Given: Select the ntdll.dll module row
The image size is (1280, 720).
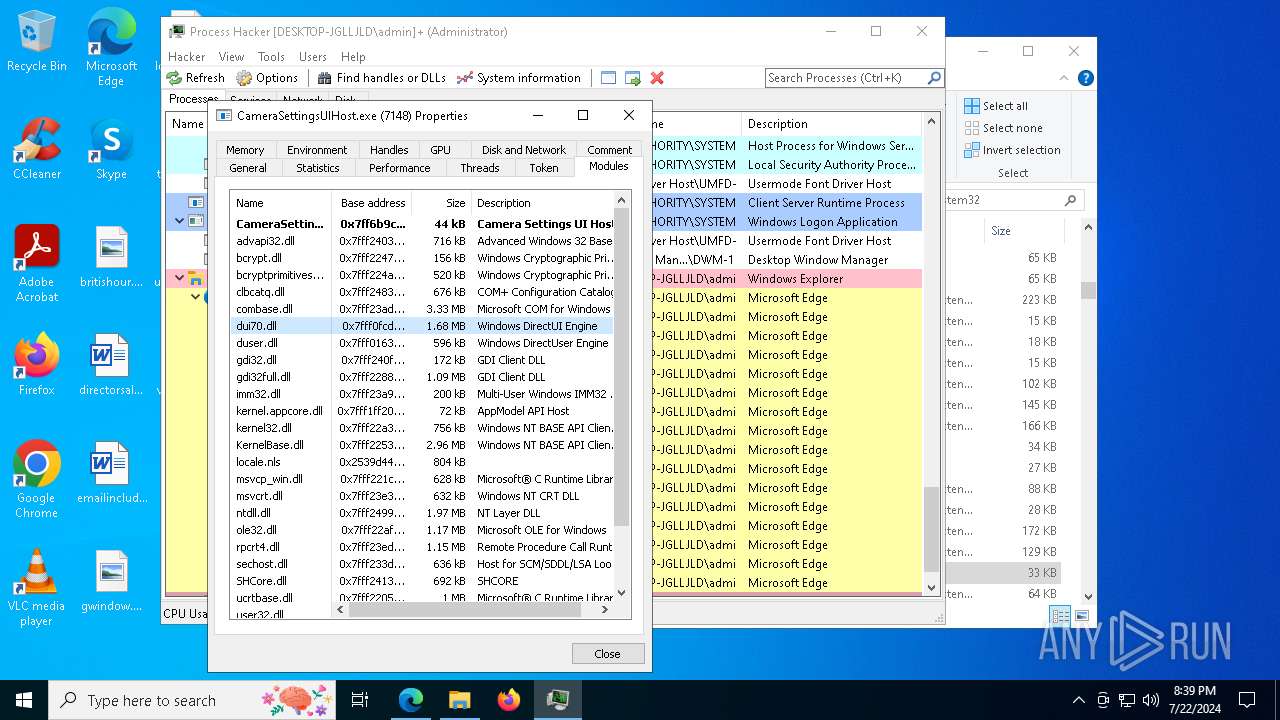Looking at the screenshot, I should click(x=422, y=513).
